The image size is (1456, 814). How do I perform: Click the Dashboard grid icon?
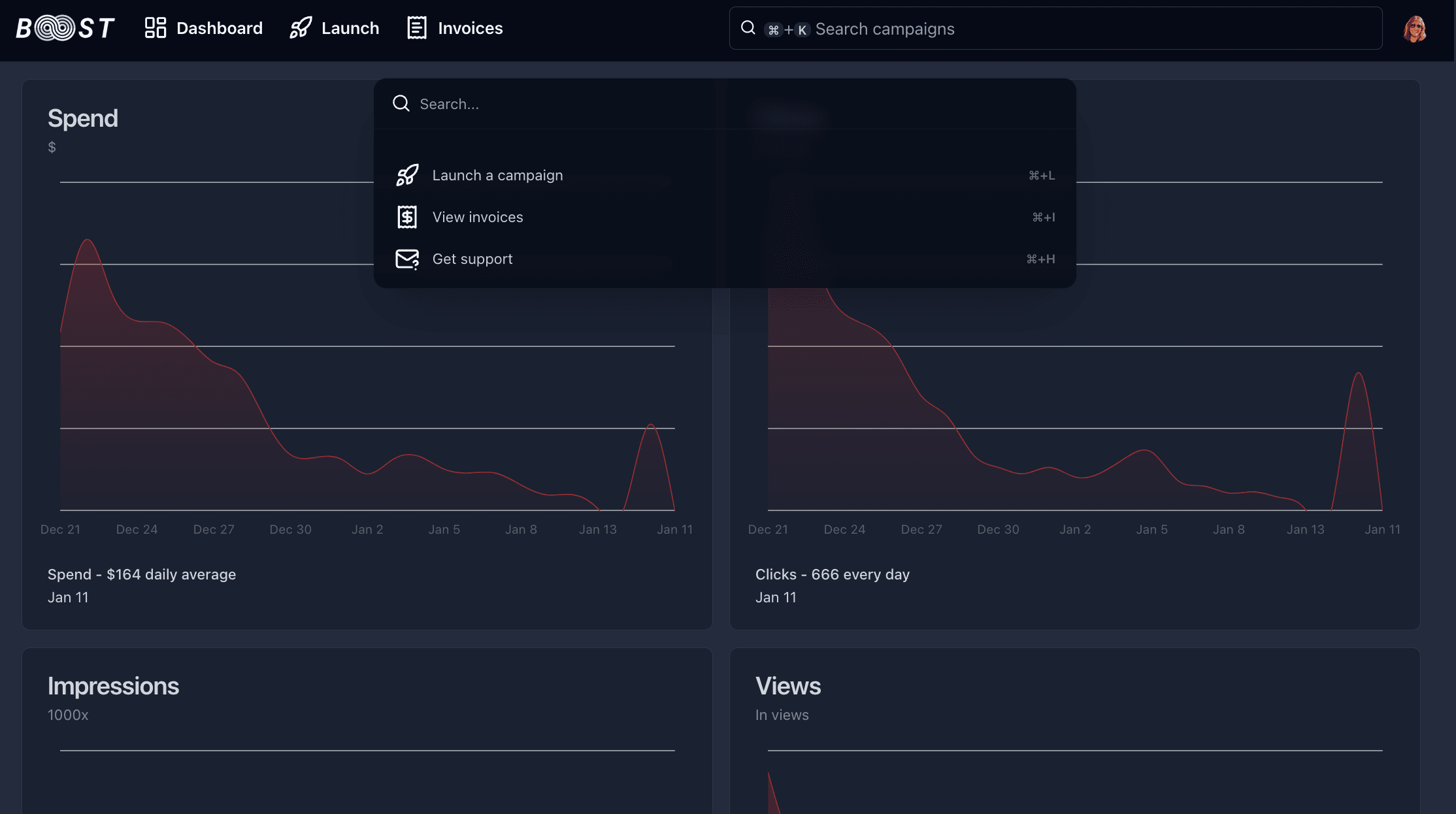(x=155, y=27)
